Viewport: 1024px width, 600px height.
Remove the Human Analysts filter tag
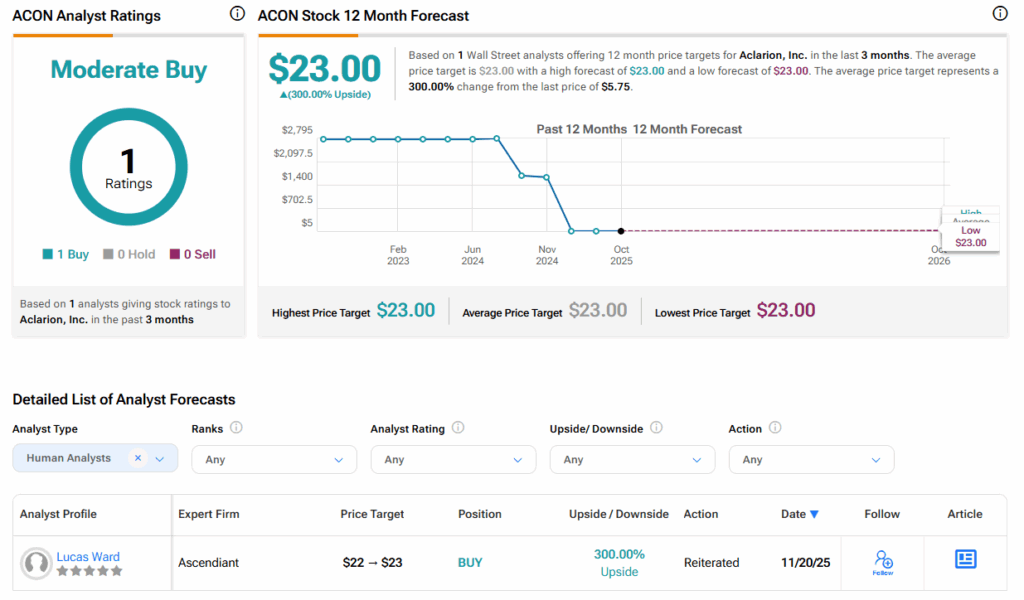[x=138, y=458]
